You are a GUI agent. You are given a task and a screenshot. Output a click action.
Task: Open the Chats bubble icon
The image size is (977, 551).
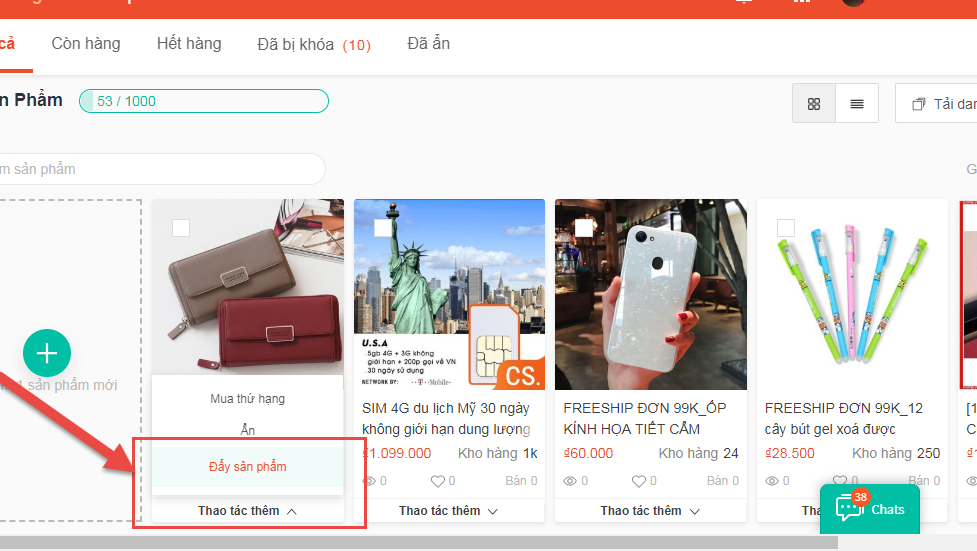click(849, 508)
